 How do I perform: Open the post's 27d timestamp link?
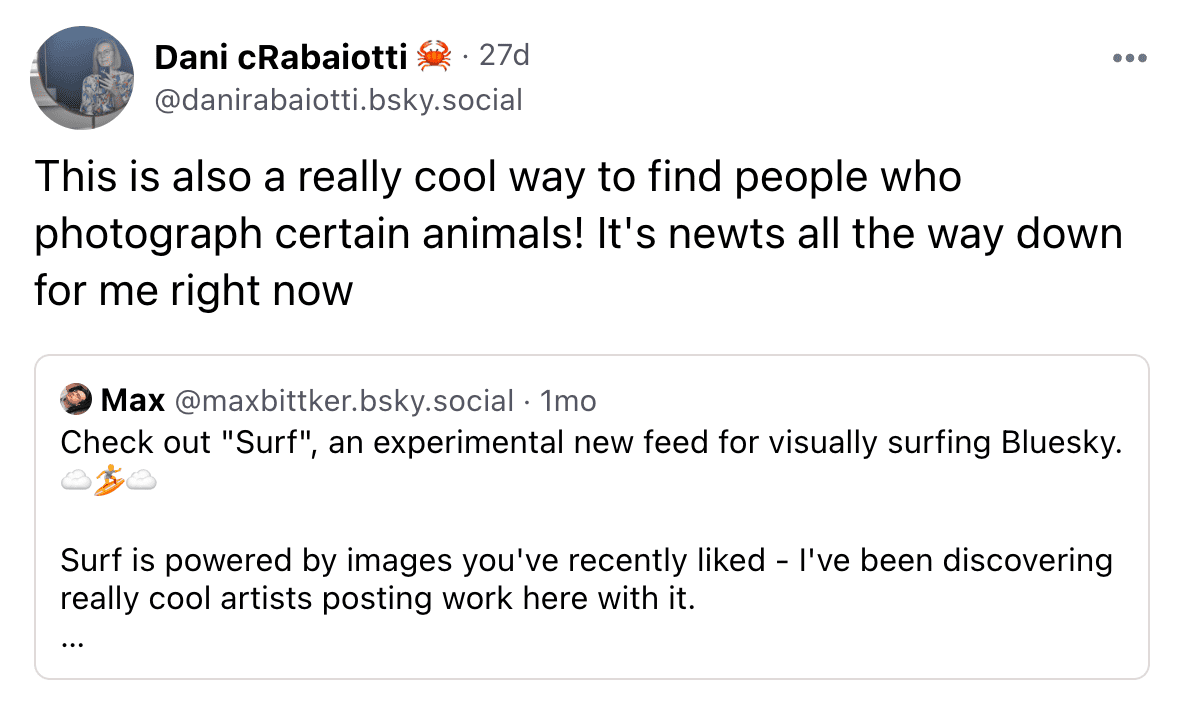(x=504, y=57)
